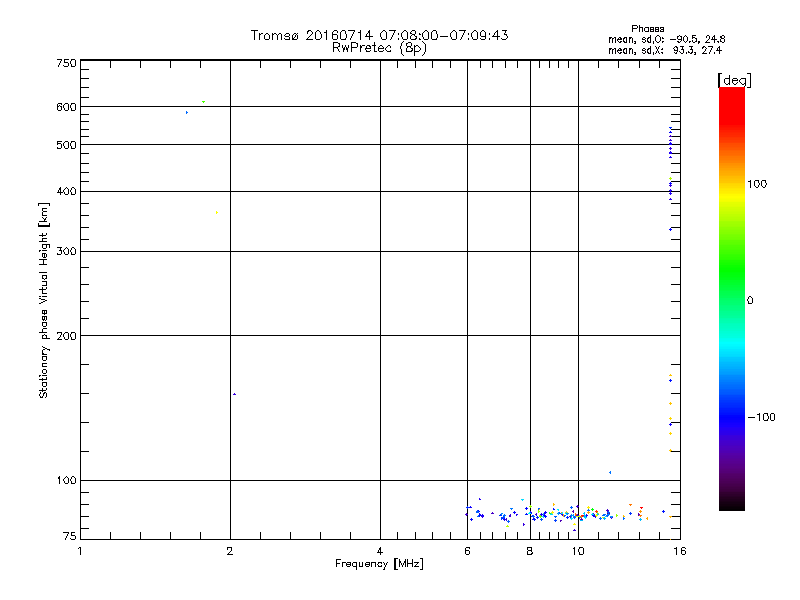The image size is (800, 600).
Task: Click the y-axis tick label '200'
Action: point(66,336)
